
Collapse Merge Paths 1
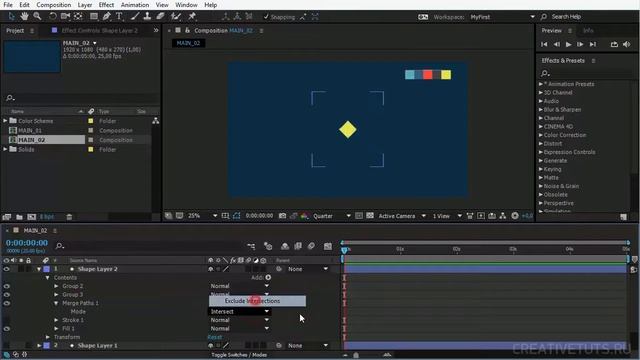[x=56, y=303]
